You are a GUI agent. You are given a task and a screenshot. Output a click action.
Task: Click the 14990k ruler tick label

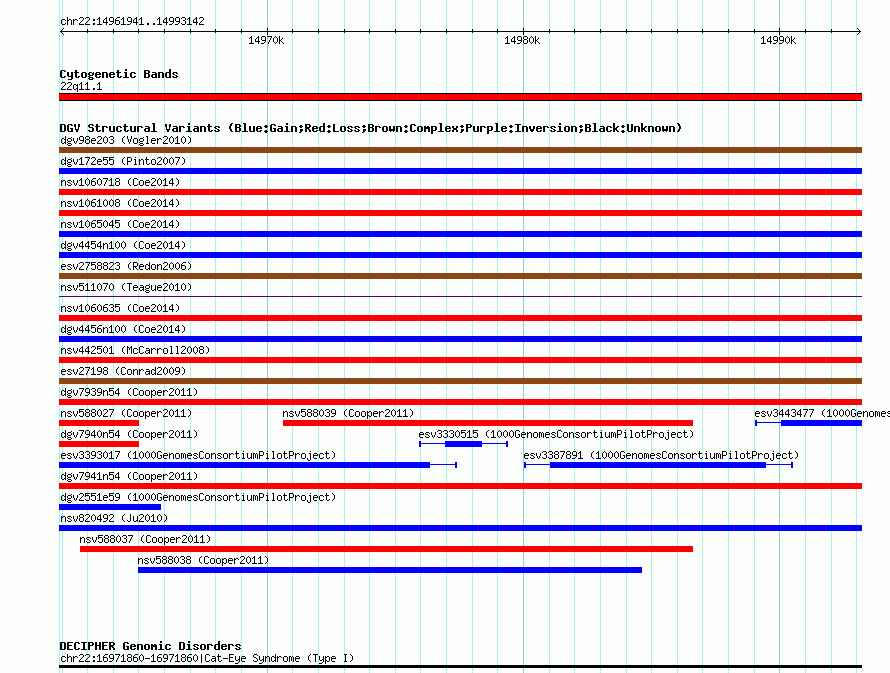coord(778,40)
